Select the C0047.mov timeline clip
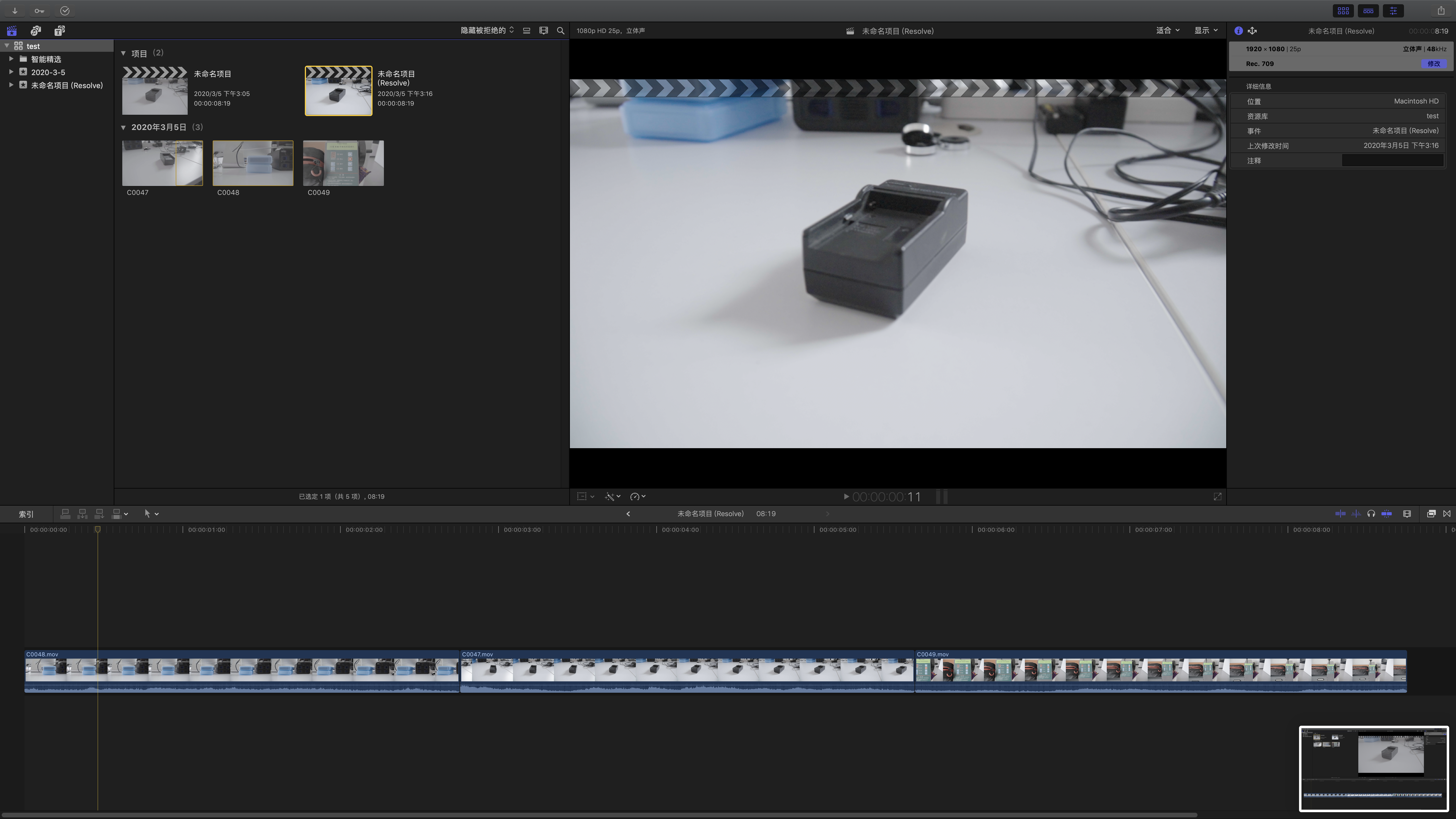This screenshot has height=819, width=1456. point(687,671)
